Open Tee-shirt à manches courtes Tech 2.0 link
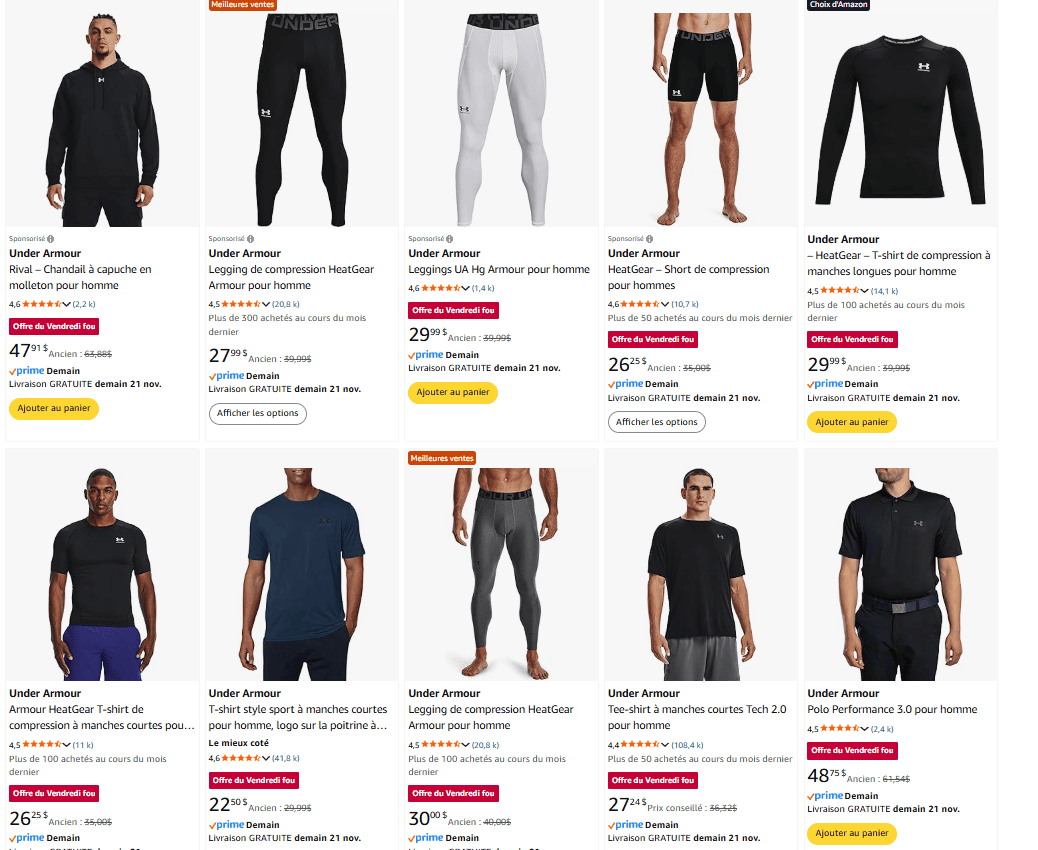 [x=696, y=717]
